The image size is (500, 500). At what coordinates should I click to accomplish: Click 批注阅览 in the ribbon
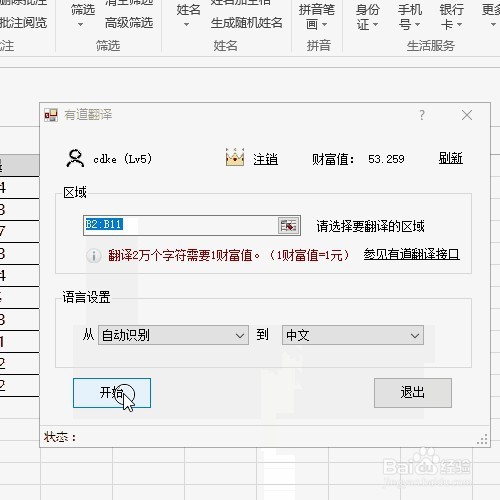(23, 23)
